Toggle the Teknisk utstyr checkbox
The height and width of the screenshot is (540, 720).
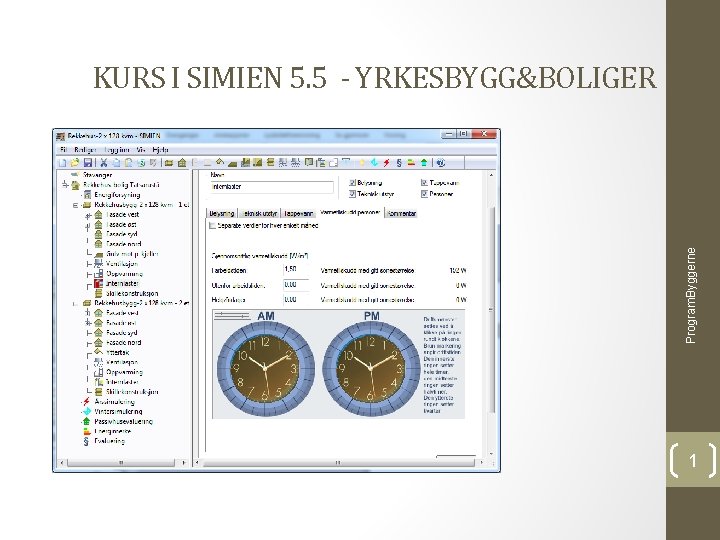click(x=352, y=194)
